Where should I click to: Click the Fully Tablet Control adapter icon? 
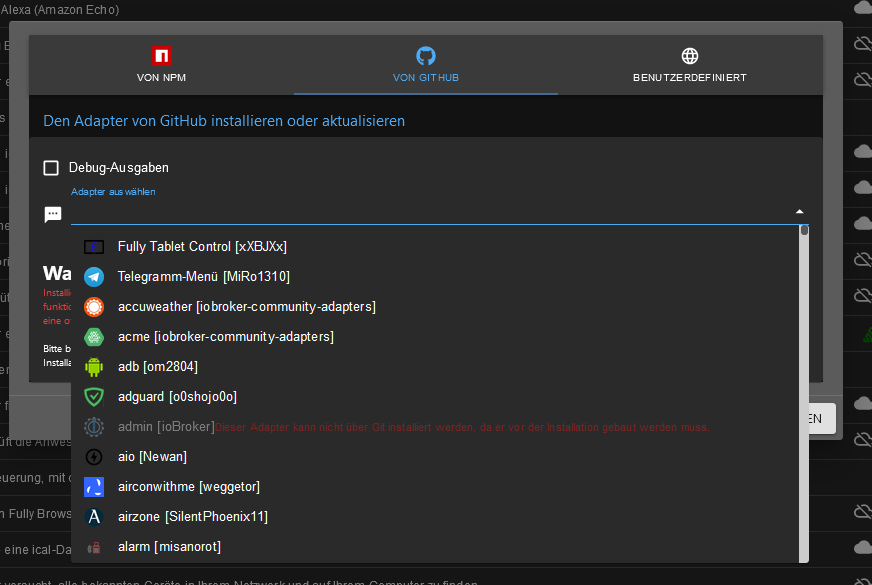[94, 247]
